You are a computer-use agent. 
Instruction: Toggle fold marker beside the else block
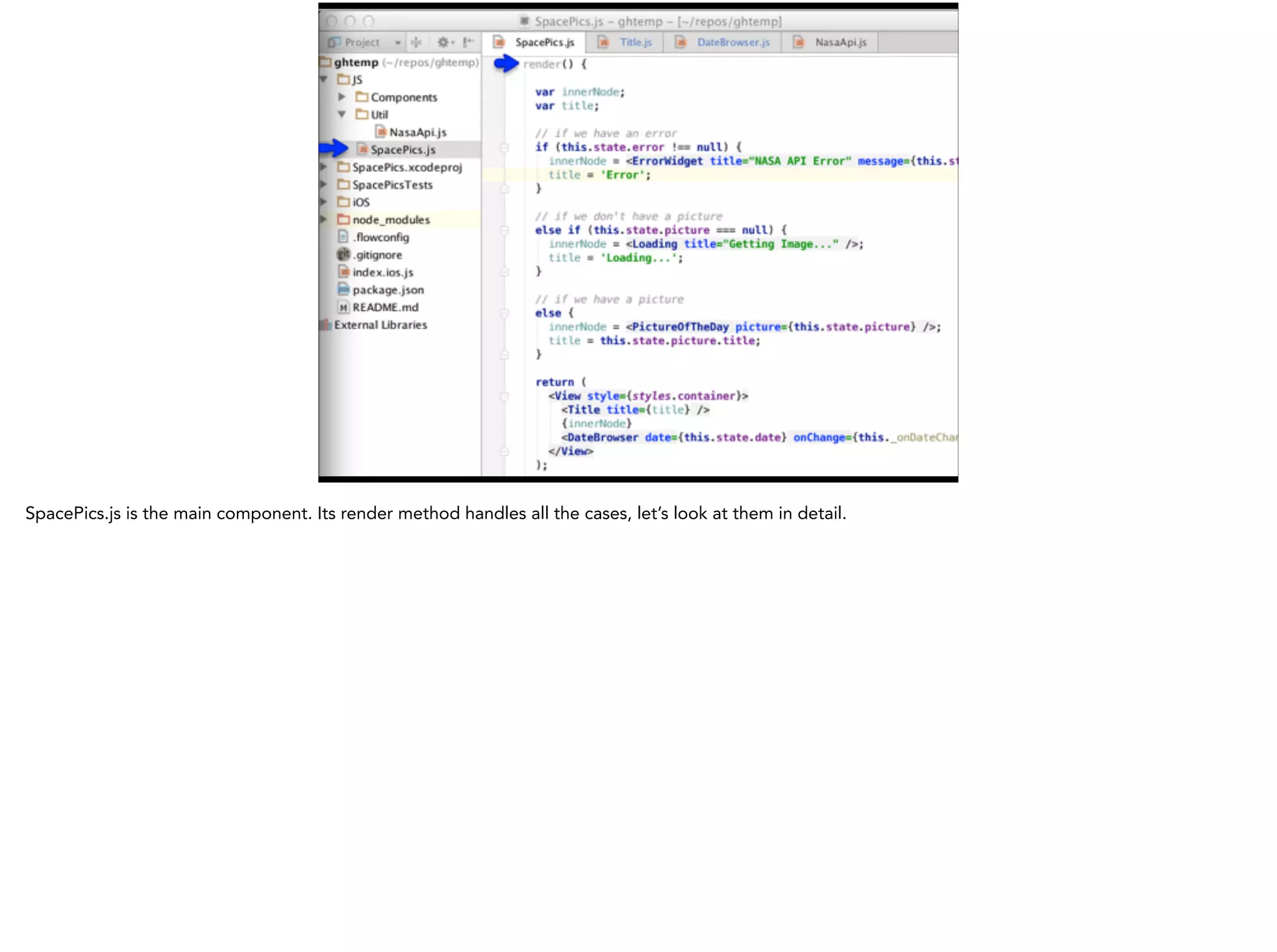(505, 314)
